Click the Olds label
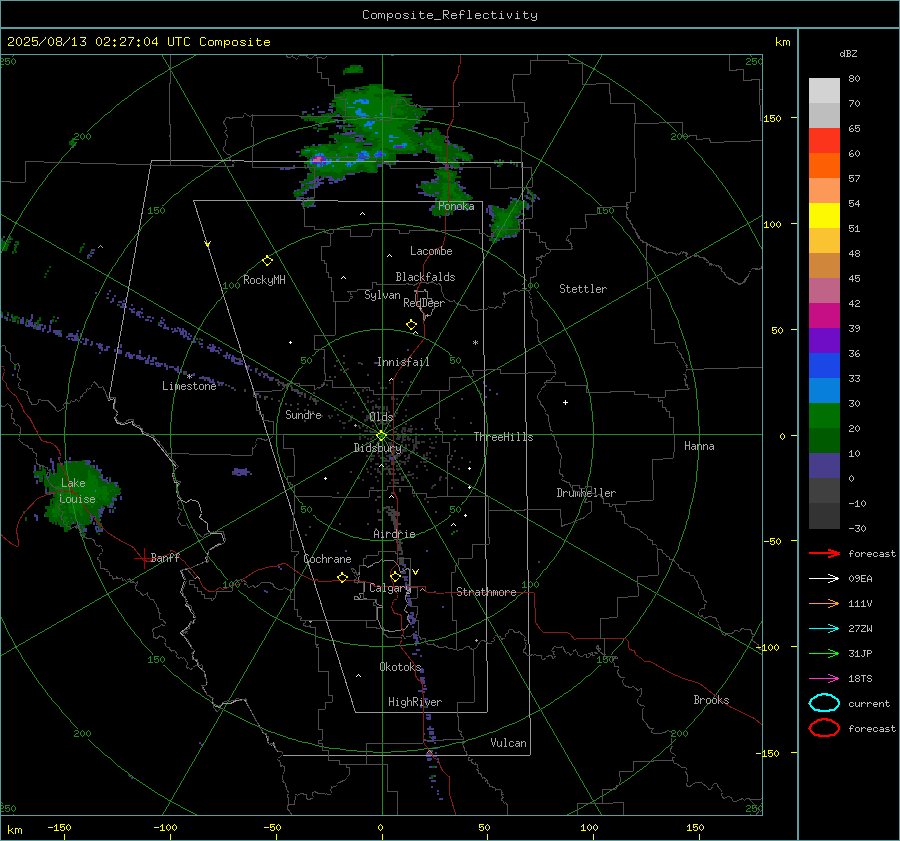The width and height of the screenshot is (900, 841). click(x=381, y=417)
